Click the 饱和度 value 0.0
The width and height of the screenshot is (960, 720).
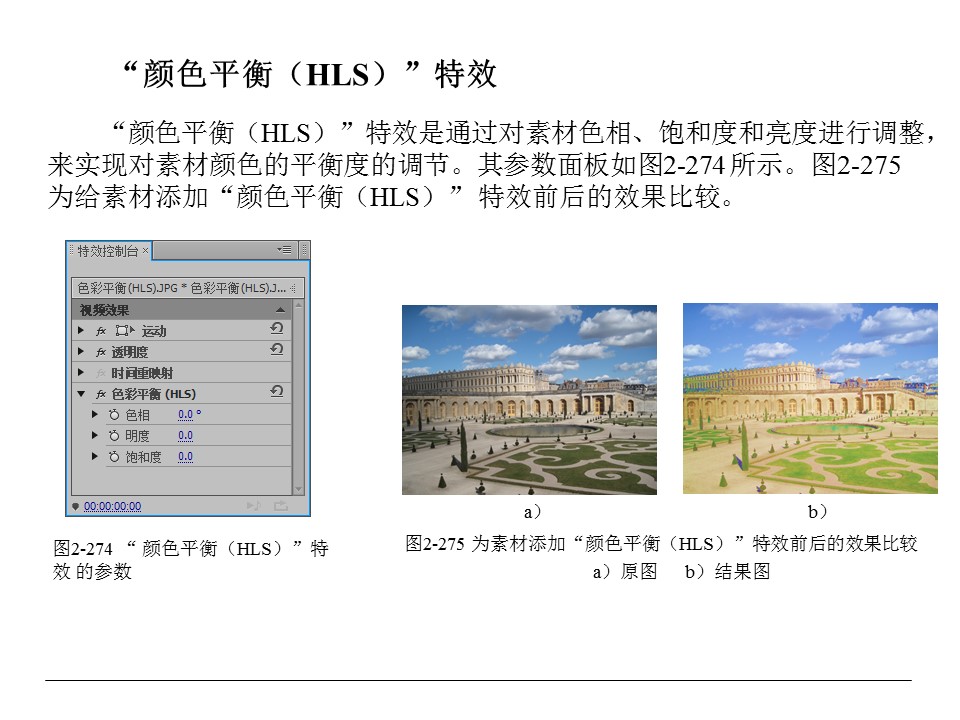(x=186, y=456)
